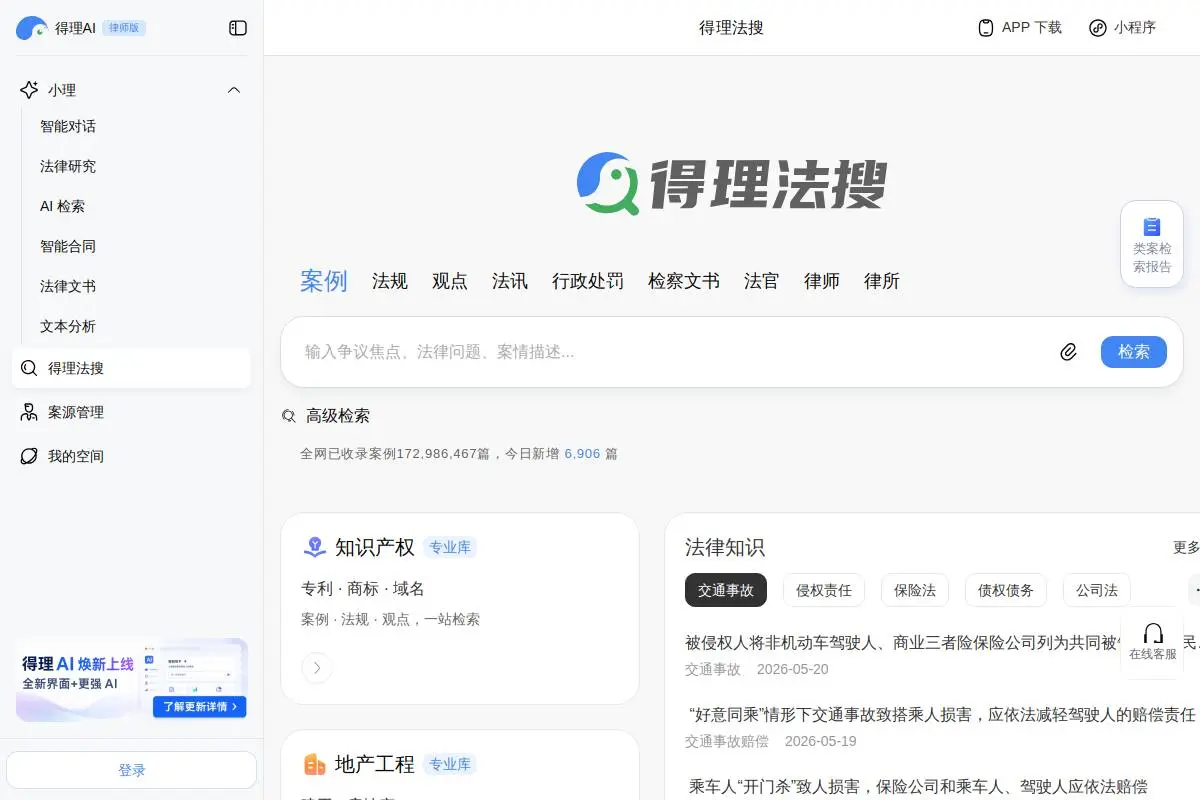This screenshot has width=1200, height=800.
Task: Open article 被侵权人将非机动车驾驶人
Action: tap(942, 642)
